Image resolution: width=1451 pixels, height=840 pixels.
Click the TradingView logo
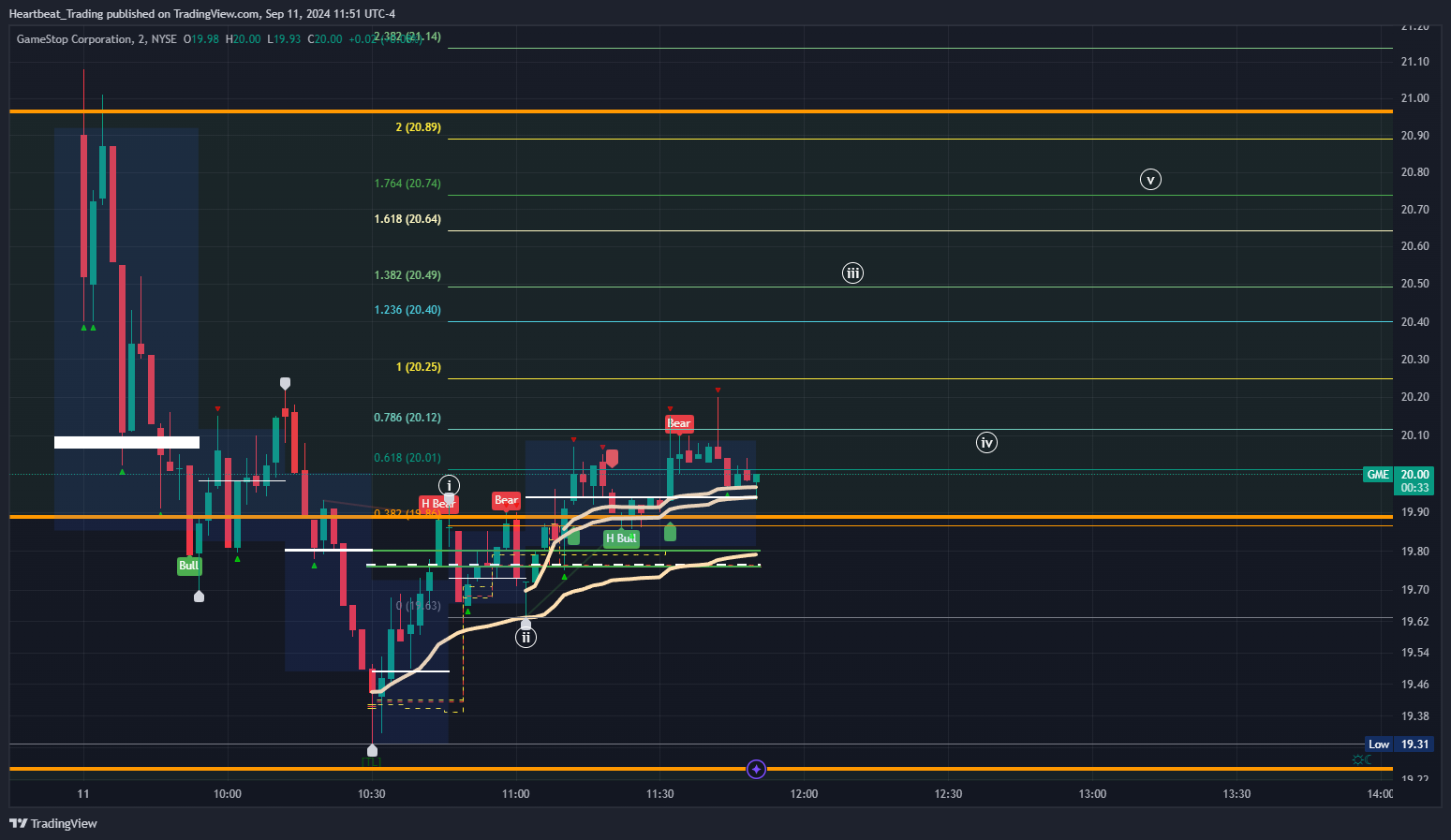tap(53, 823)
